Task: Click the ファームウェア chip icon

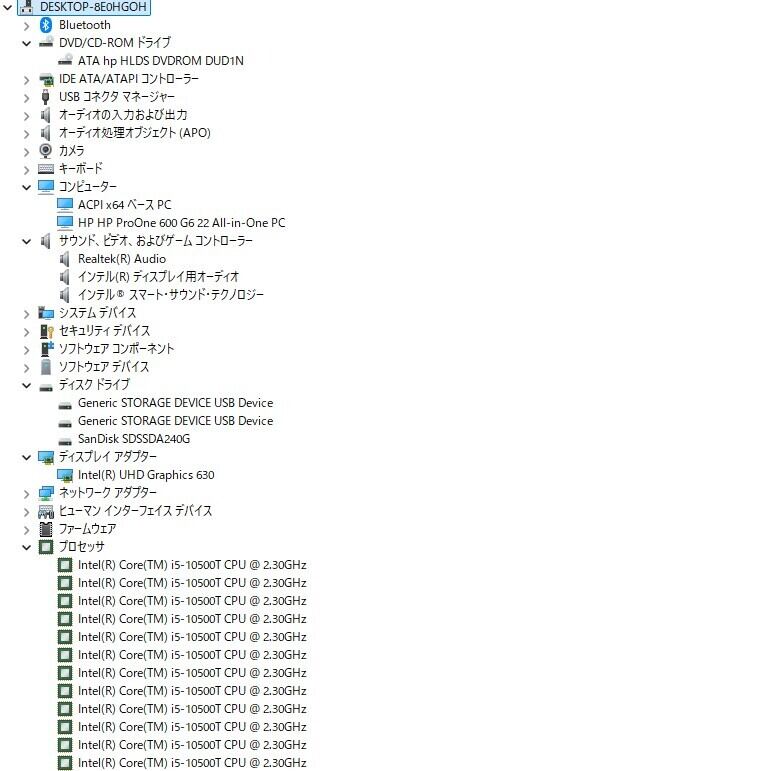Action: coord(46,529)
